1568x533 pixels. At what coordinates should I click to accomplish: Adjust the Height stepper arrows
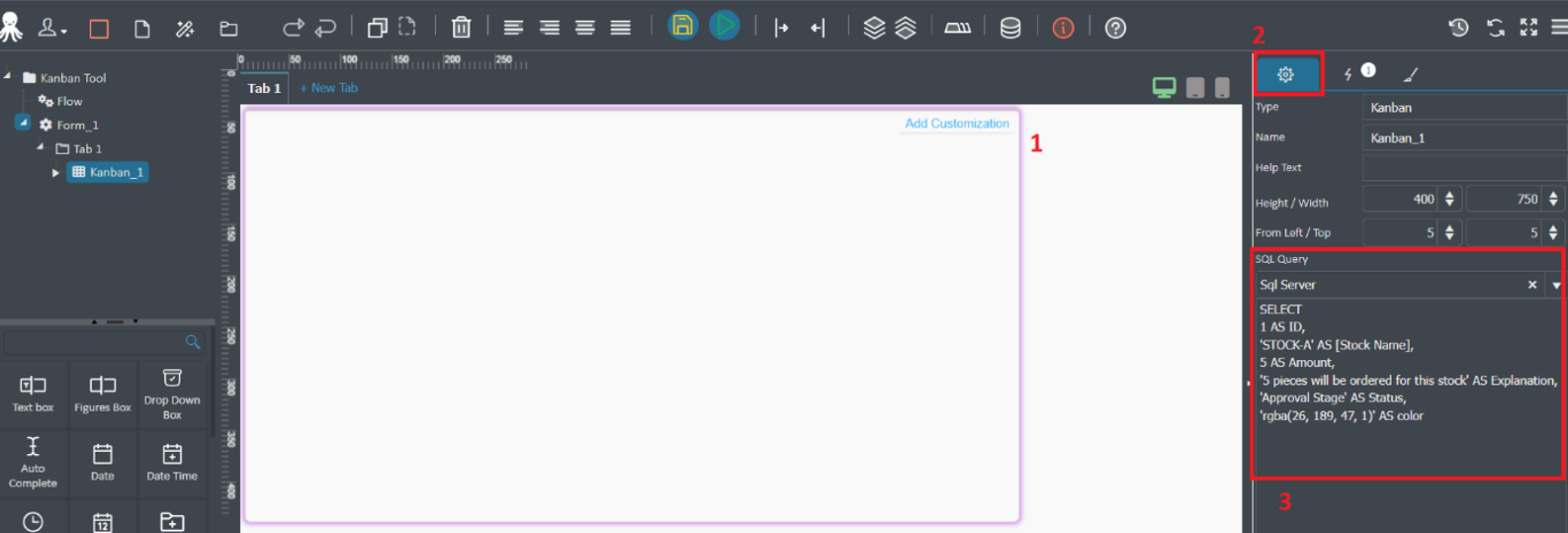point(1449,199)
